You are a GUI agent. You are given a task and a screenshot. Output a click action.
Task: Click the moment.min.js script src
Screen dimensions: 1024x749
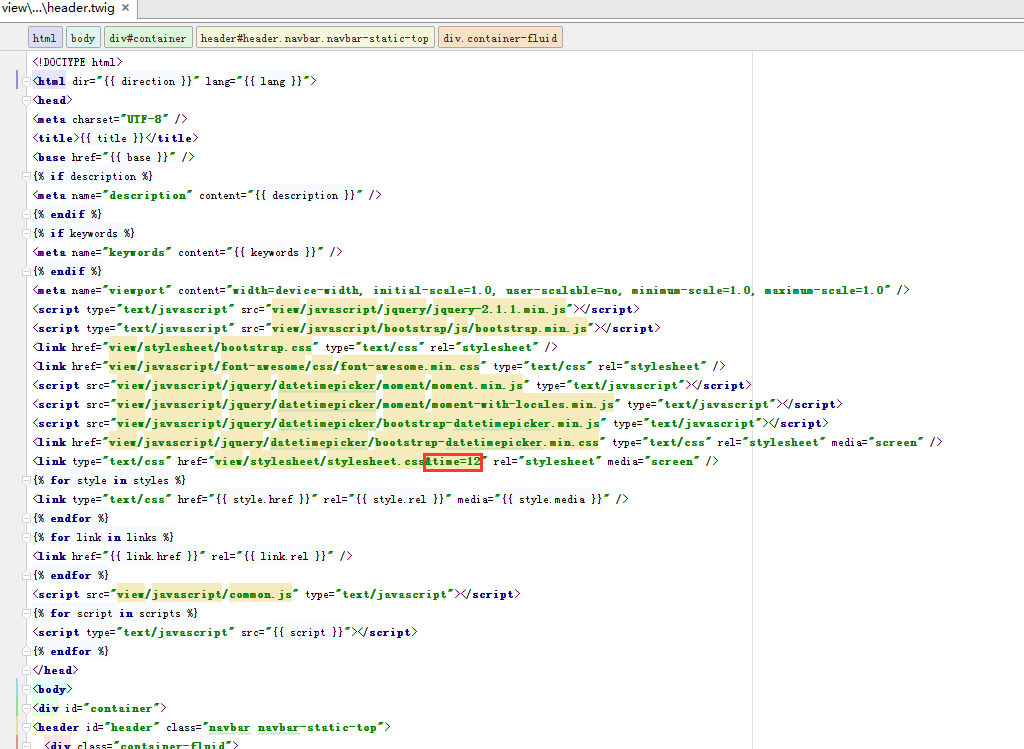(x=319, y=385)
